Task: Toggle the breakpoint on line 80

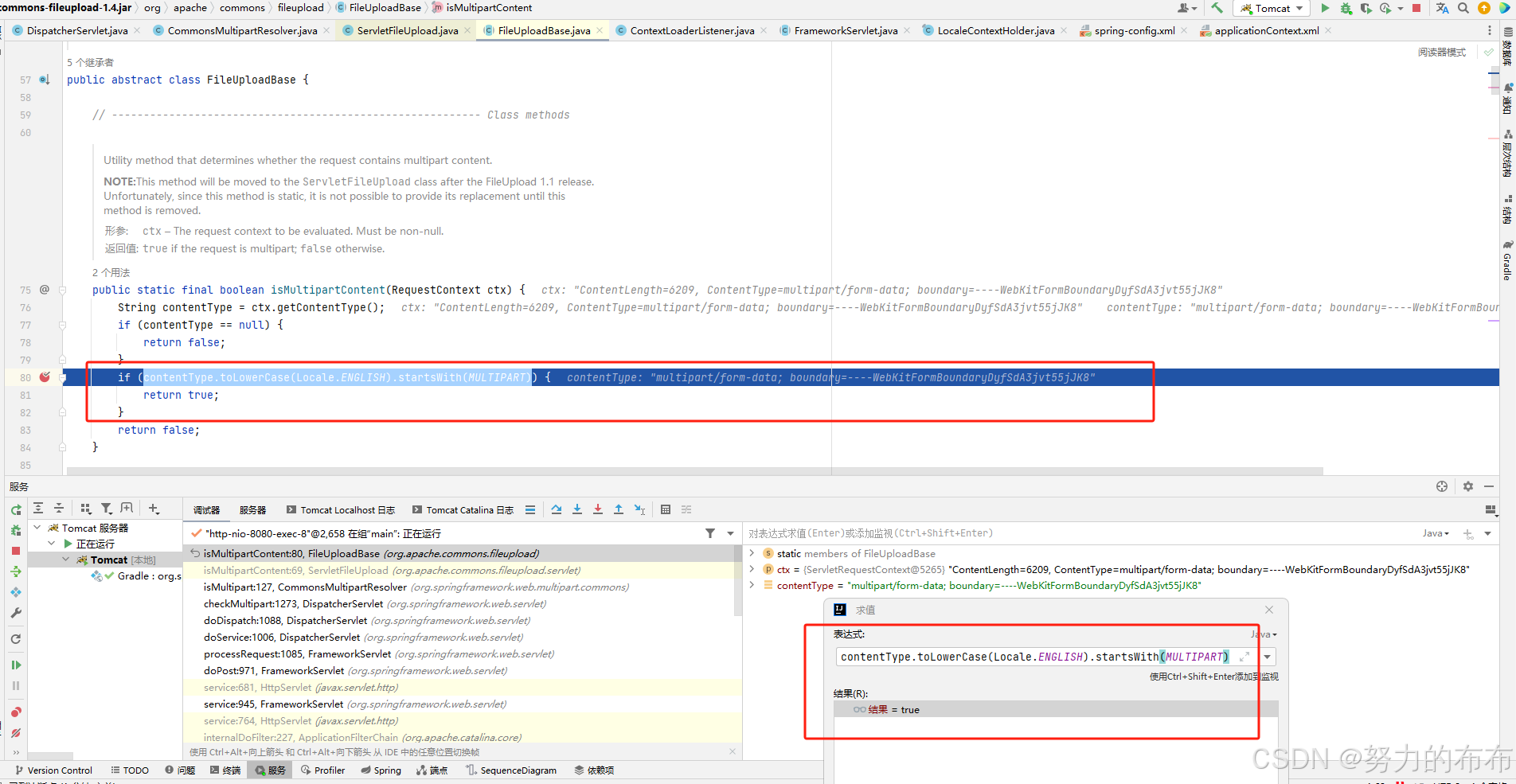Action: click(45, 377)
